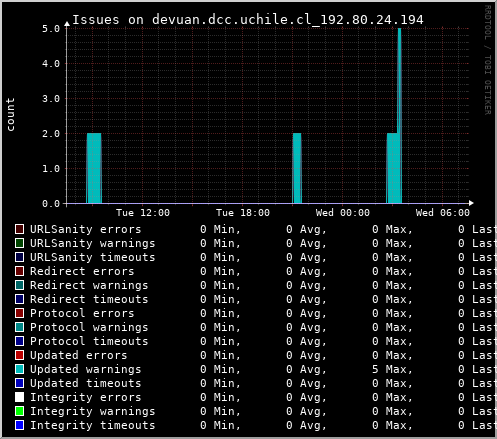
Task: Click the Integrity errors white swatch
Action: (19, 397)
